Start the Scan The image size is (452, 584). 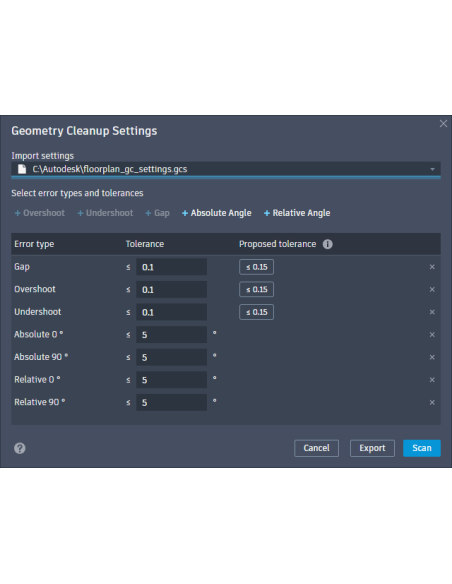click(x=422, y=448)
